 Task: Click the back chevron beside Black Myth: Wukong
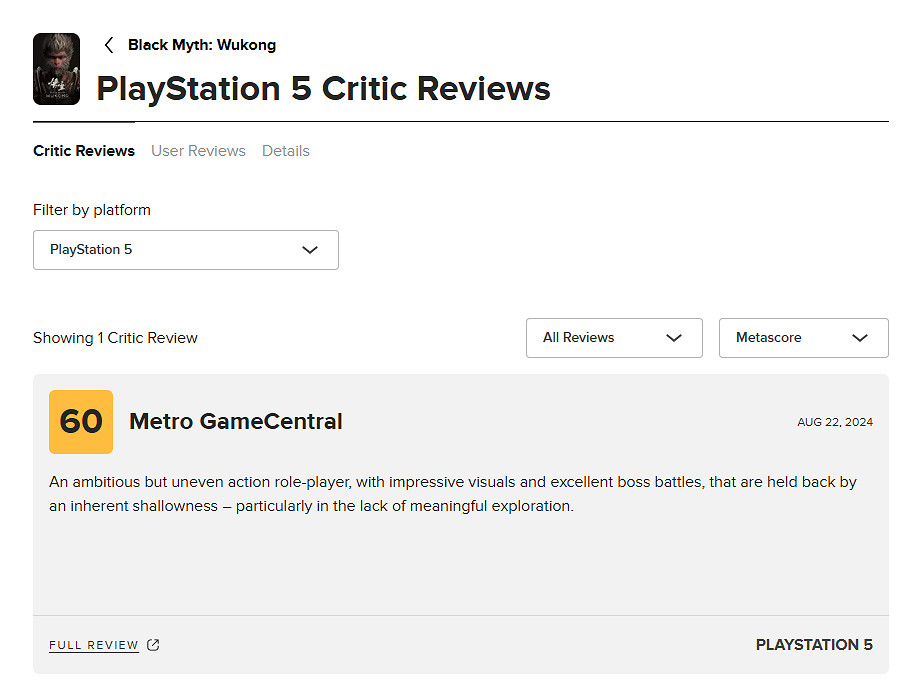[109, 45]
